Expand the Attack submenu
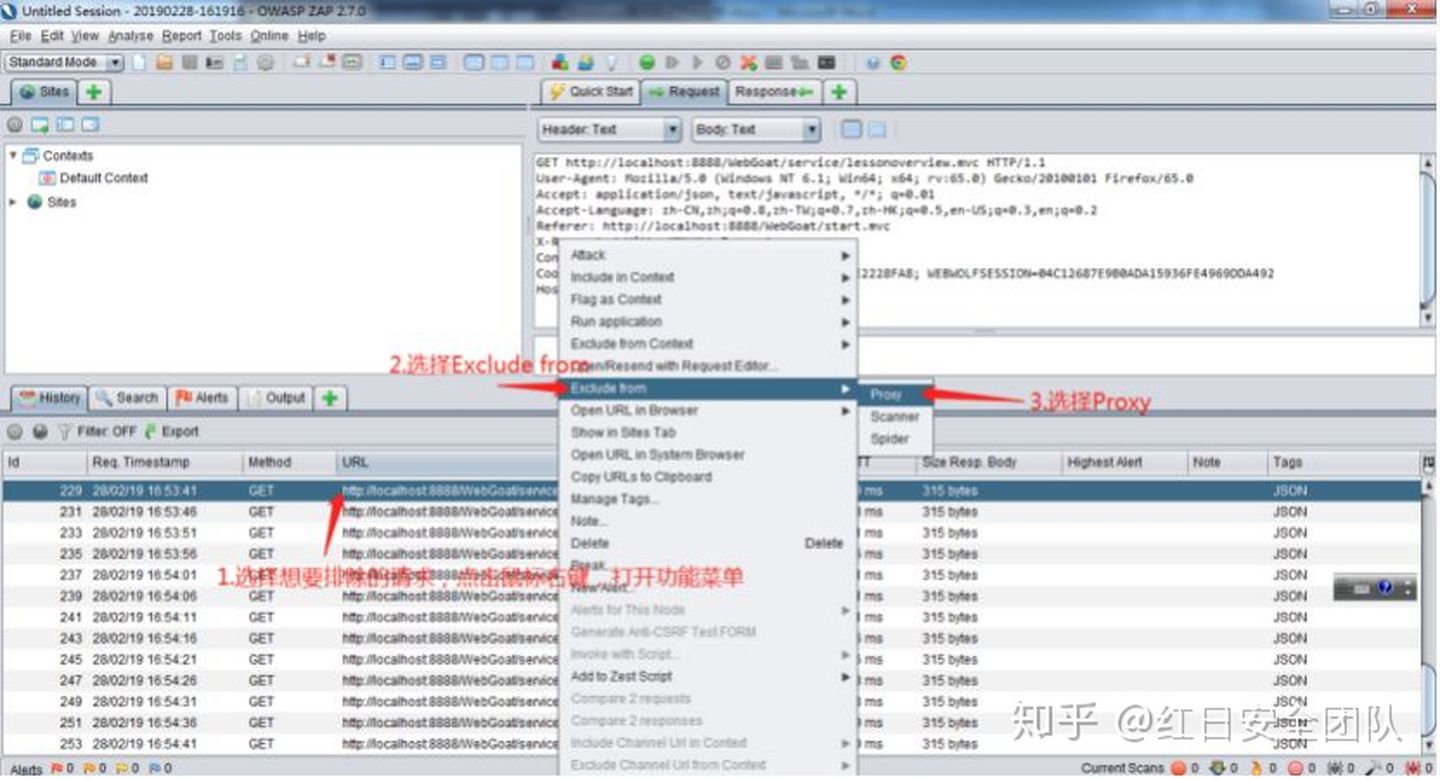 [707, 255]
